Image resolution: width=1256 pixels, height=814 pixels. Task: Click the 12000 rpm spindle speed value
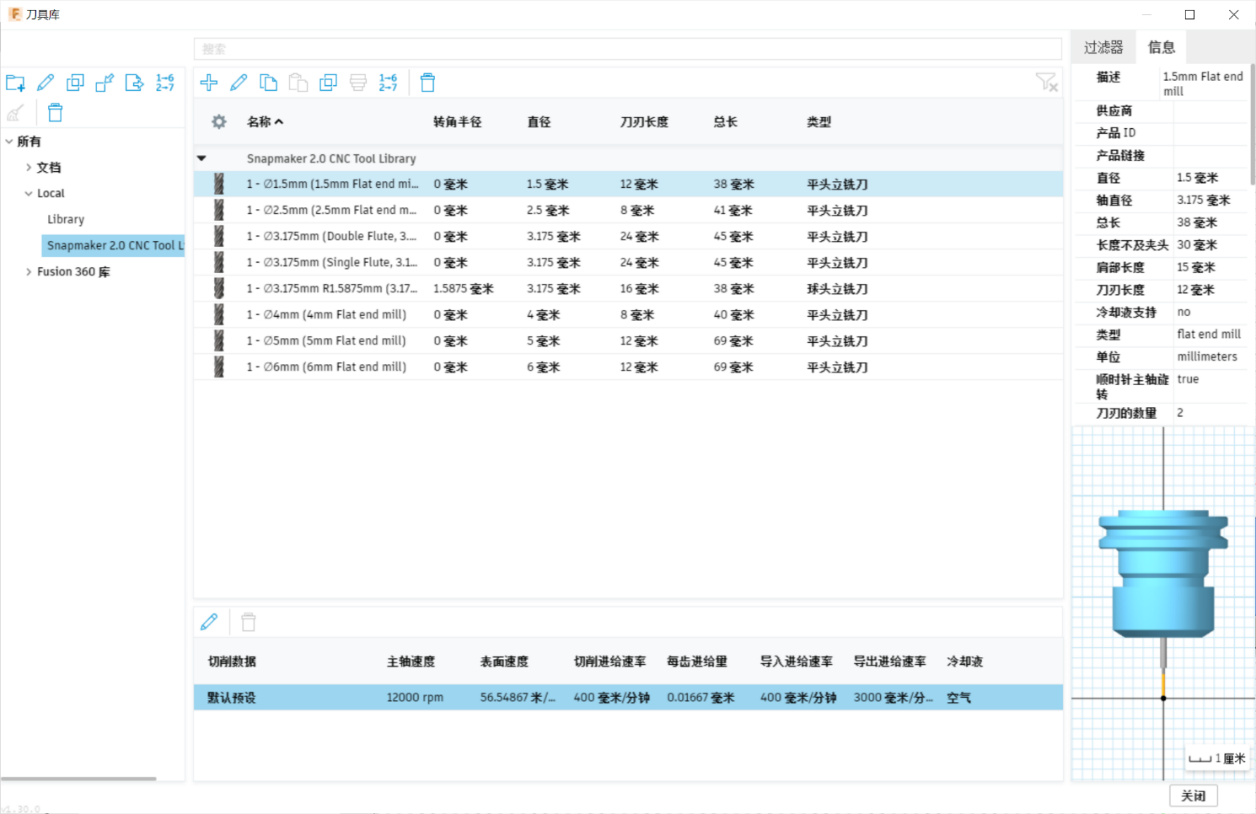(x=414, y=697)
